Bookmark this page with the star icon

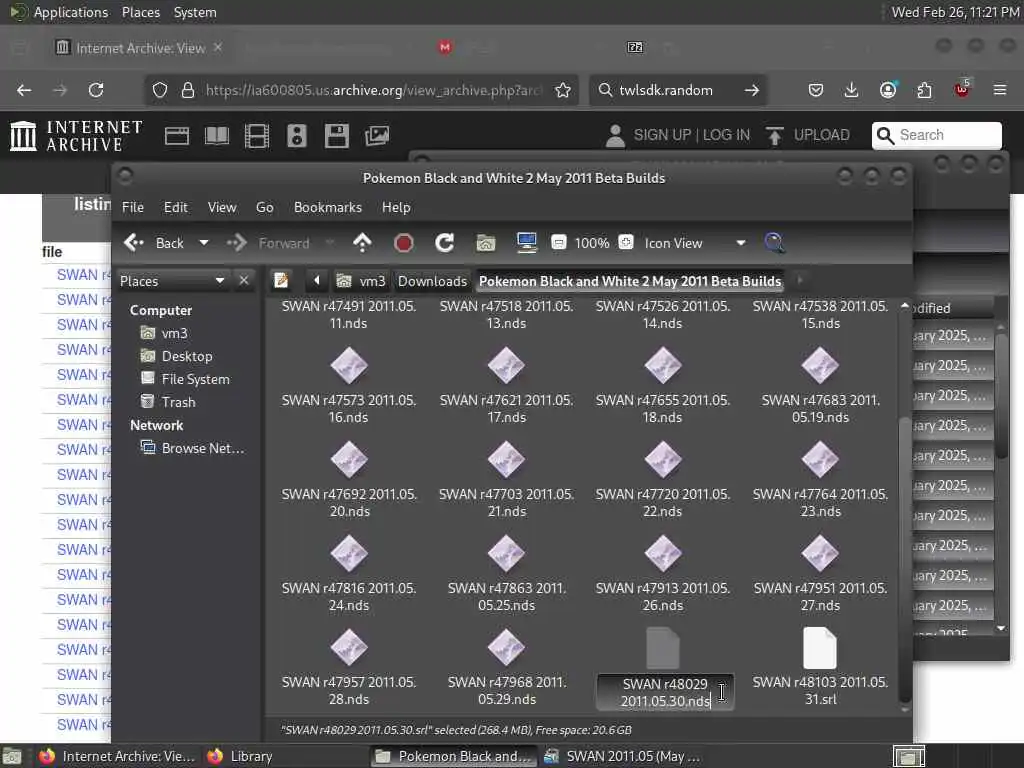tap(563, 90)
